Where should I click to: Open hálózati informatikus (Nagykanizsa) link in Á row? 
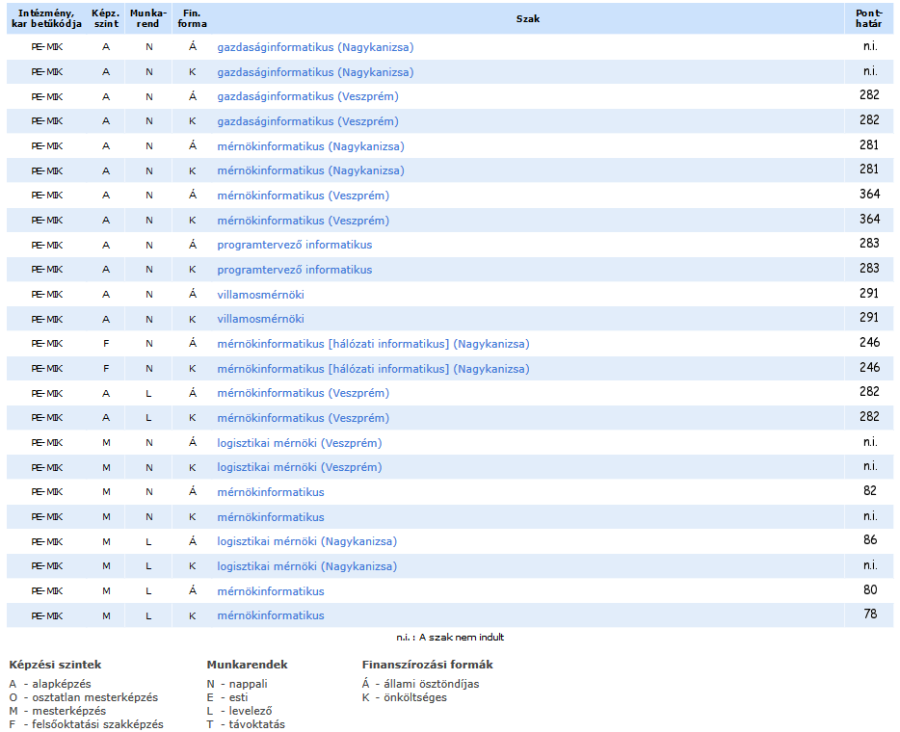coord(373,344)
